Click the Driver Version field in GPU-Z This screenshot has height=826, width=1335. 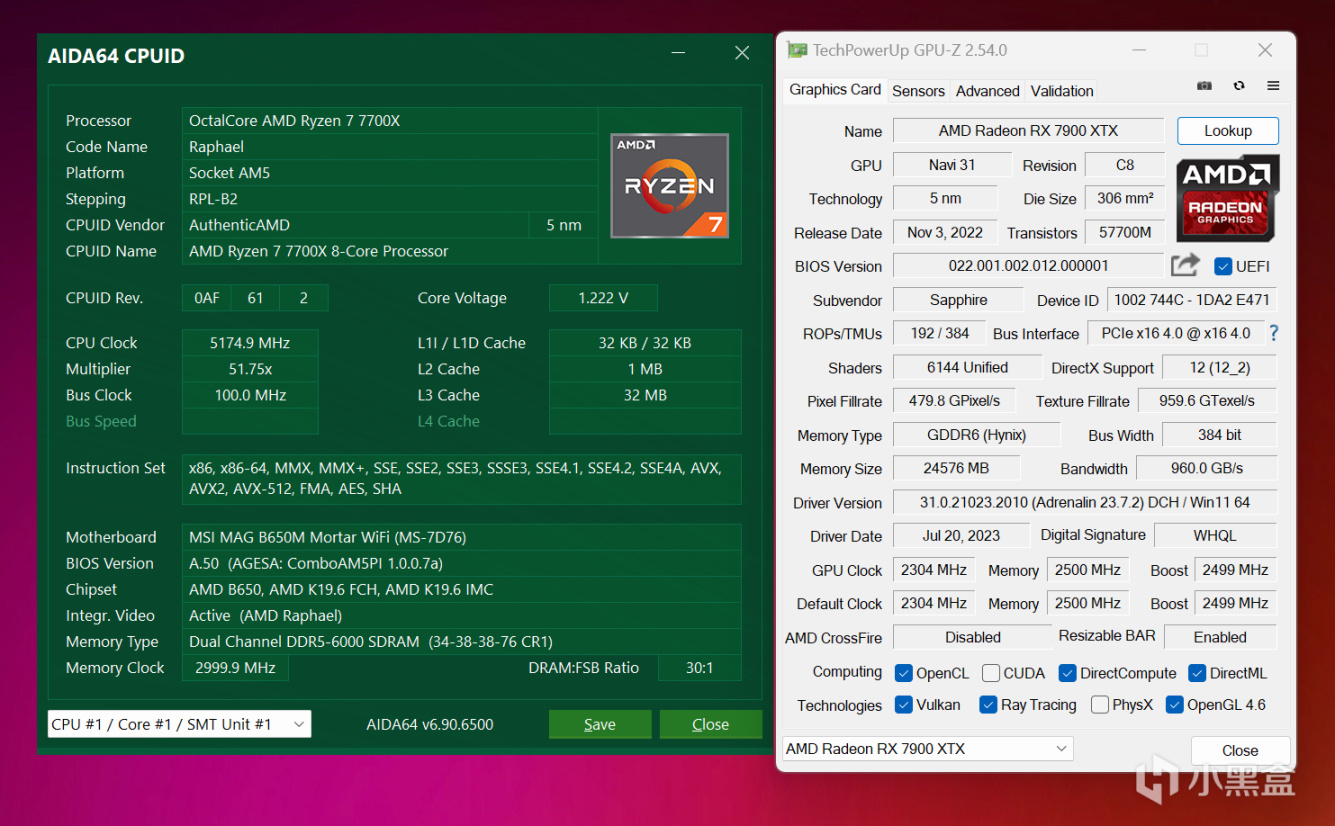(1084, 503)
